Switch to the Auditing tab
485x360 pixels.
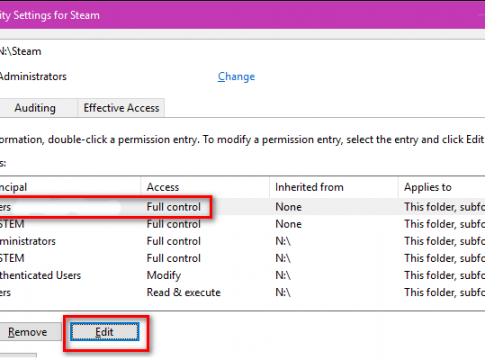35,108
